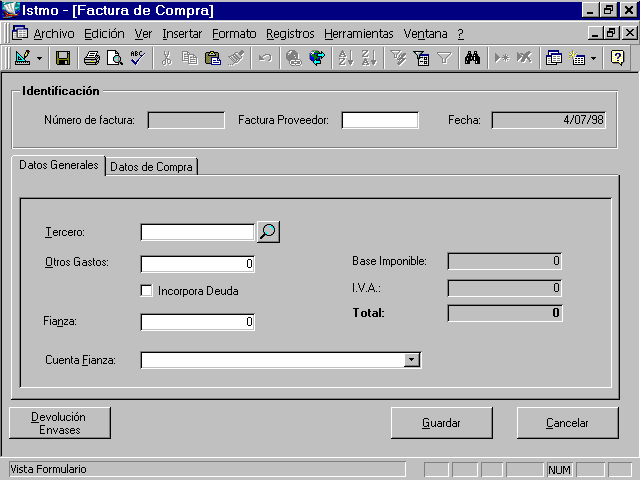Click the Total value field

click(x=505, y=313)
